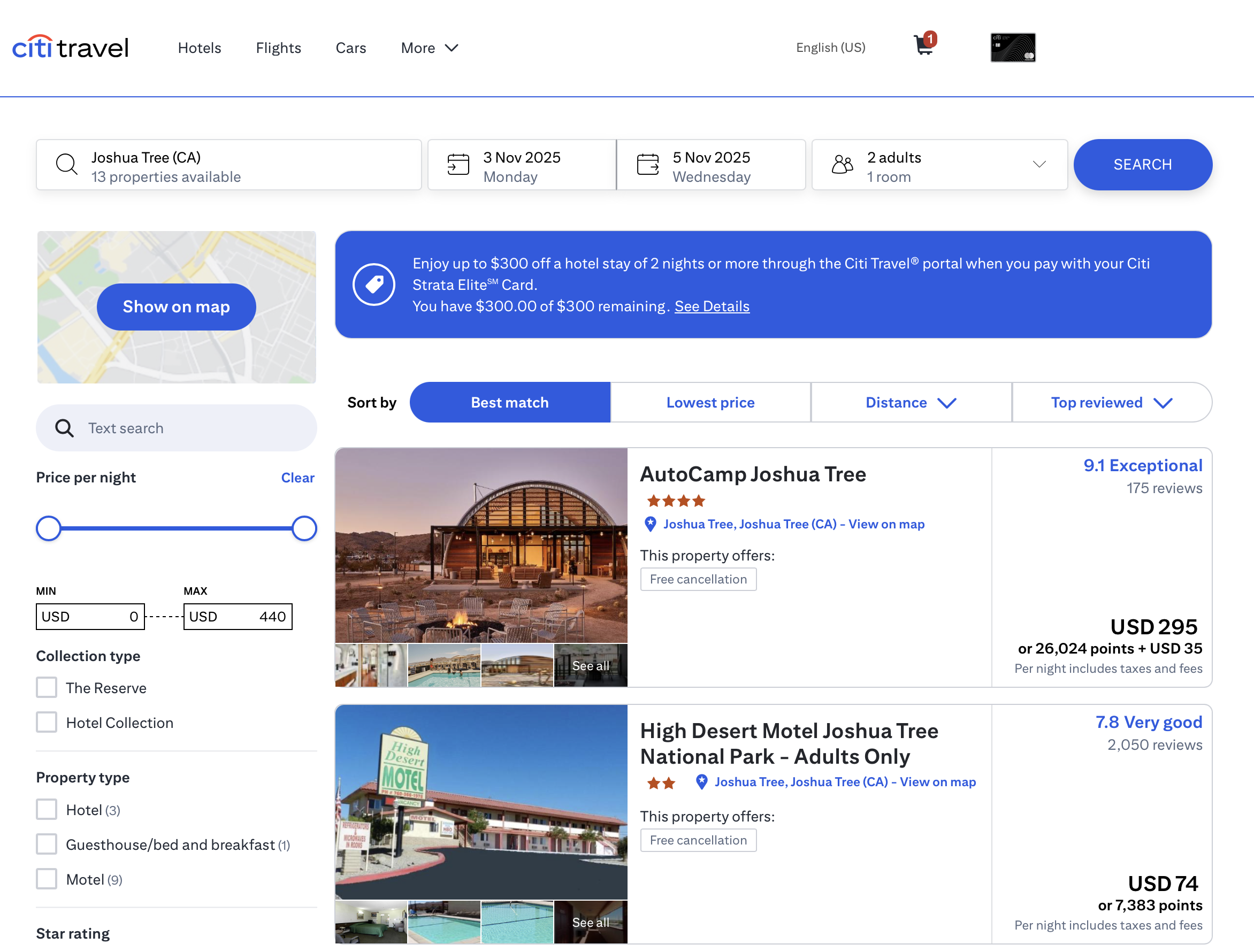The image size is (1254, 952).
Task: Open the shopping cart icon
Action: click(x=924, y=44)
